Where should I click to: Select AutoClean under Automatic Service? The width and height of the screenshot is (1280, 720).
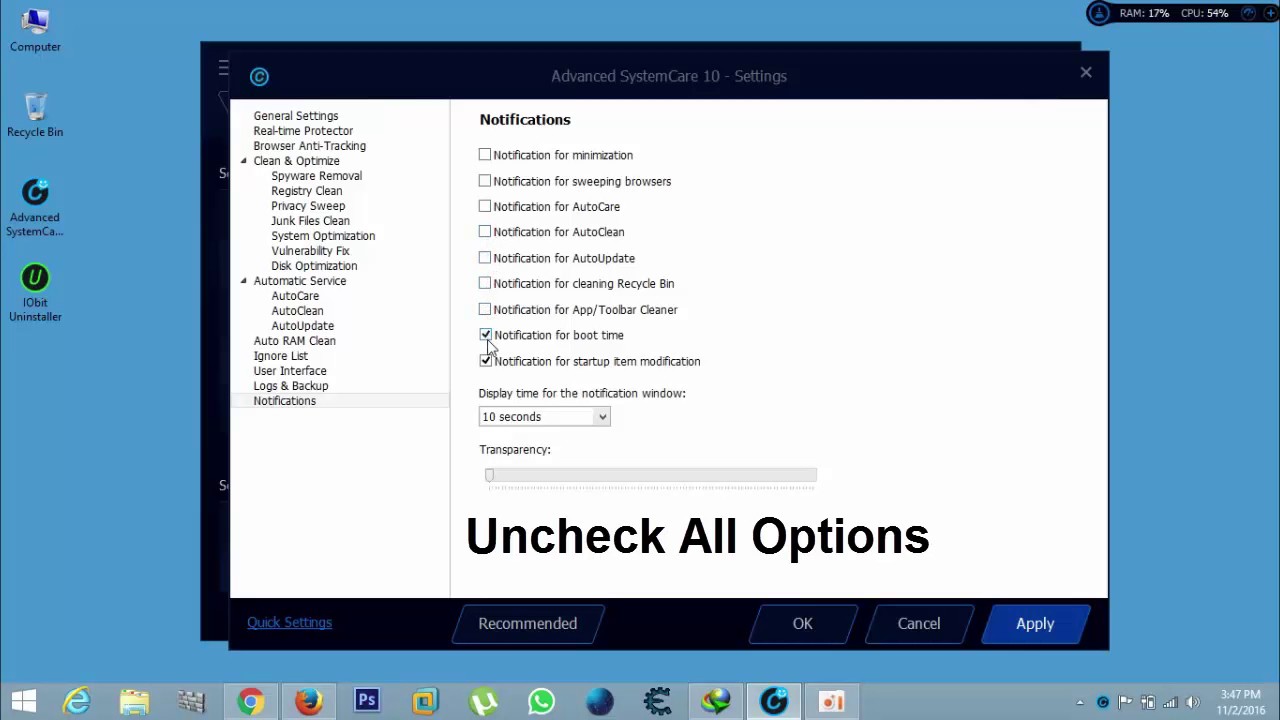297,311
